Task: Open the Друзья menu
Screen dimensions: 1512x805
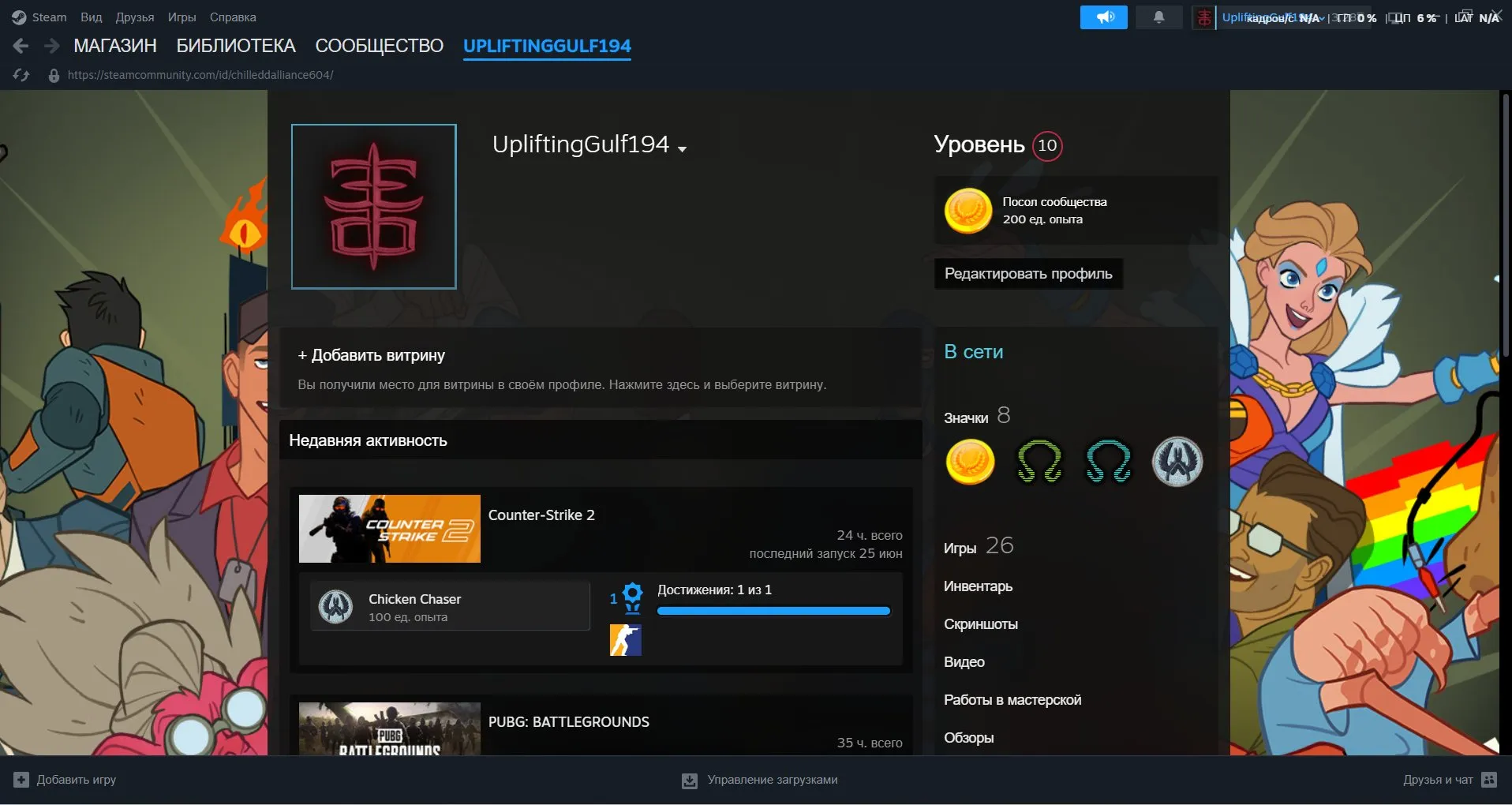Action: coord(135,17)
